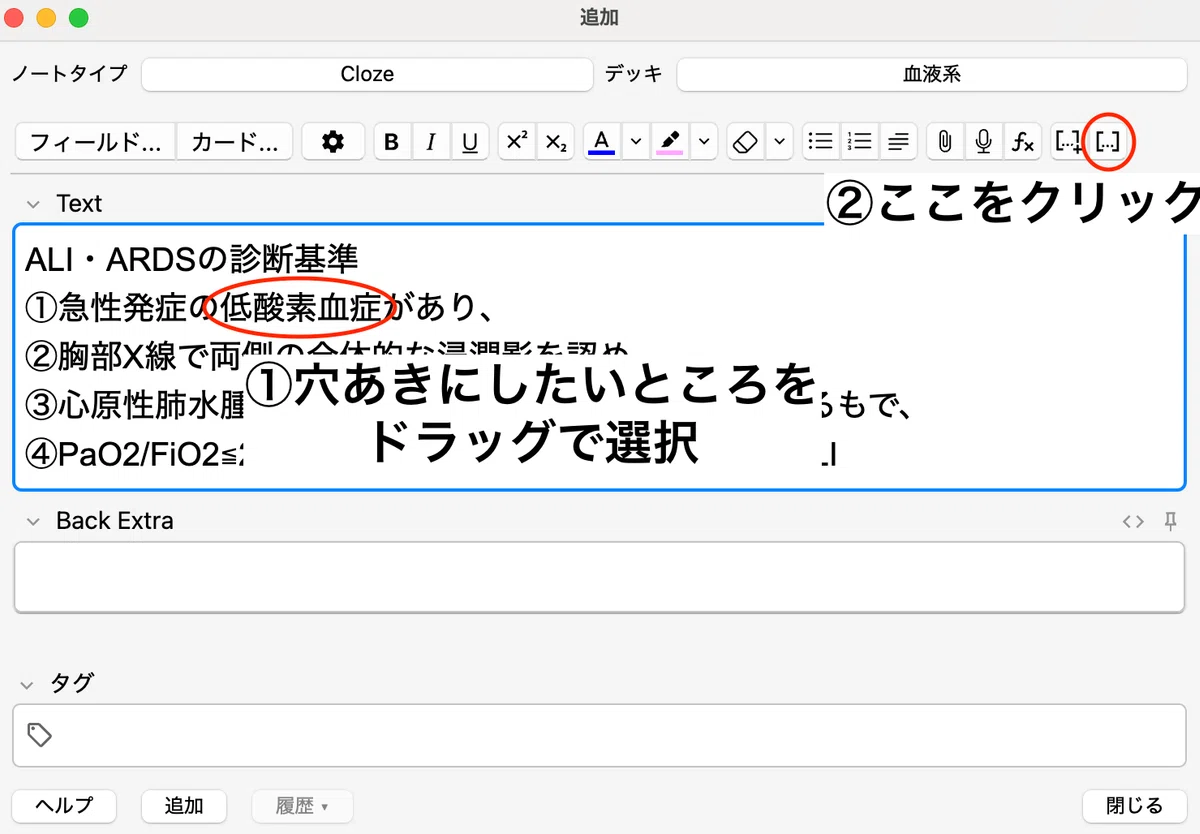
Task: Close the window with red button
Action: 14,18
